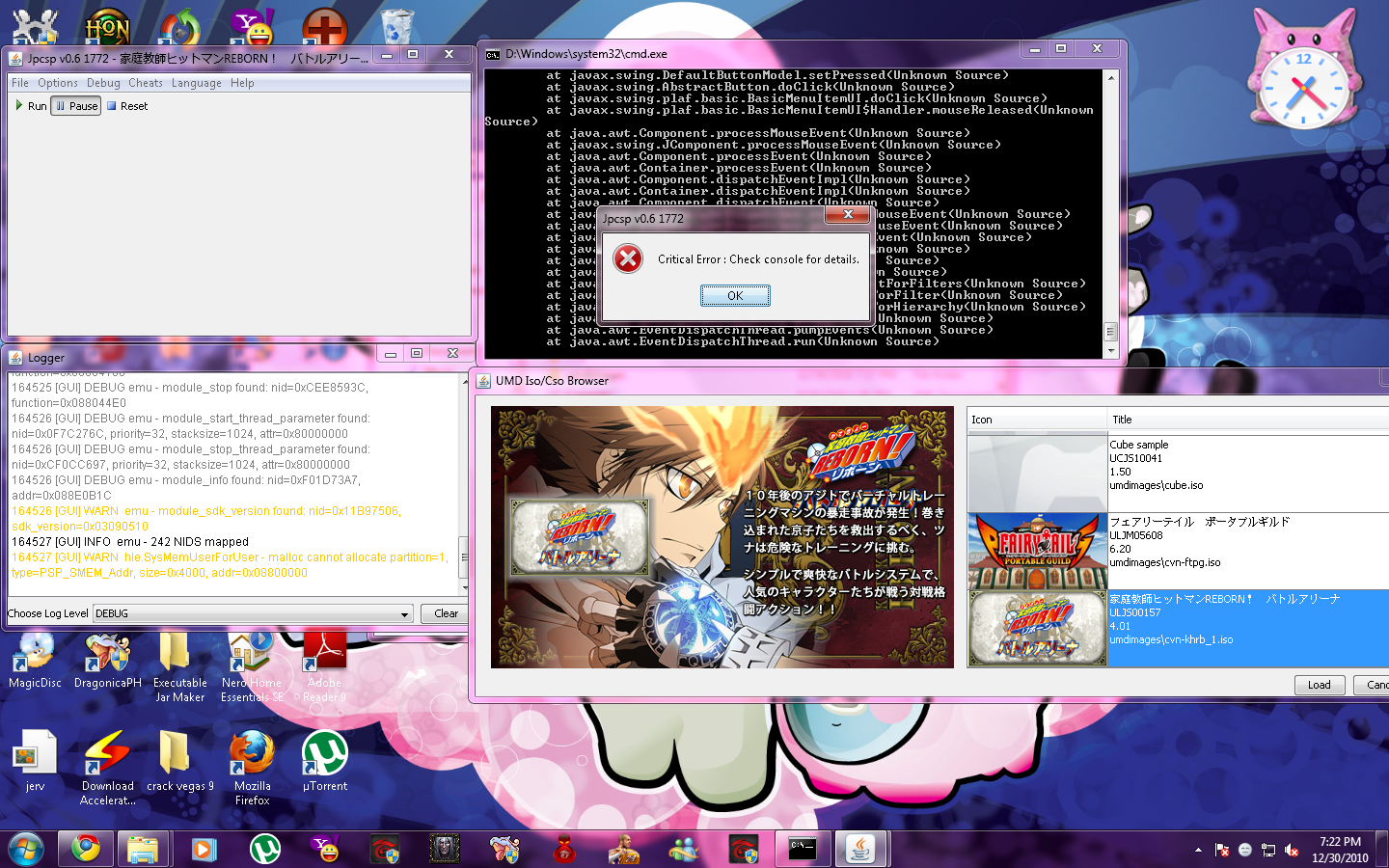This screenshot has height=868, width=1389.
Task: Clear the Logger output
Action: 446,613
